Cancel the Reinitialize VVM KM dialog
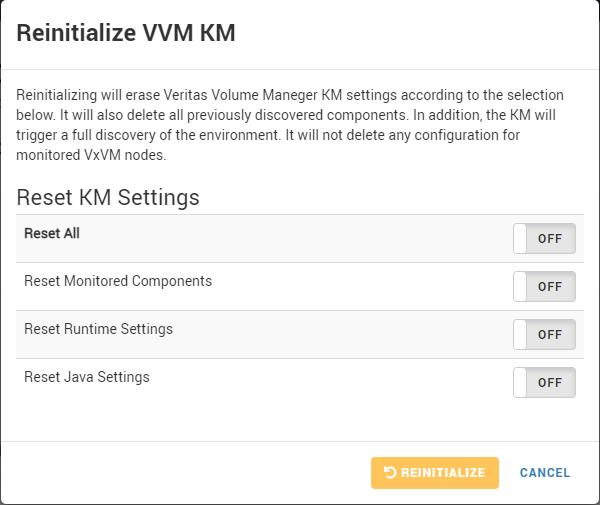Screen dimensions: 600x505 click(x=545, y=473)
